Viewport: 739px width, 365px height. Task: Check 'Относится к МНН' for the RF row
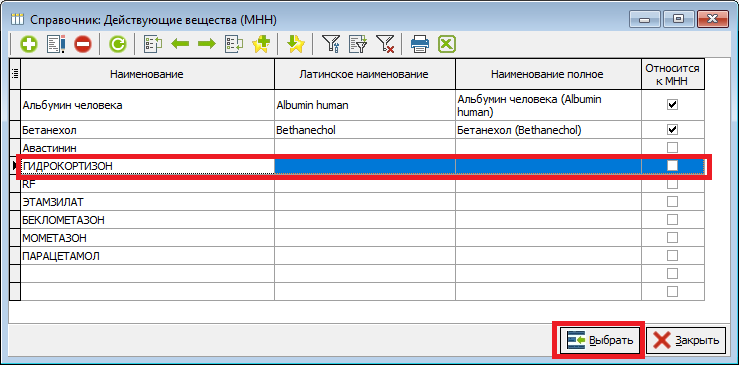673,184
